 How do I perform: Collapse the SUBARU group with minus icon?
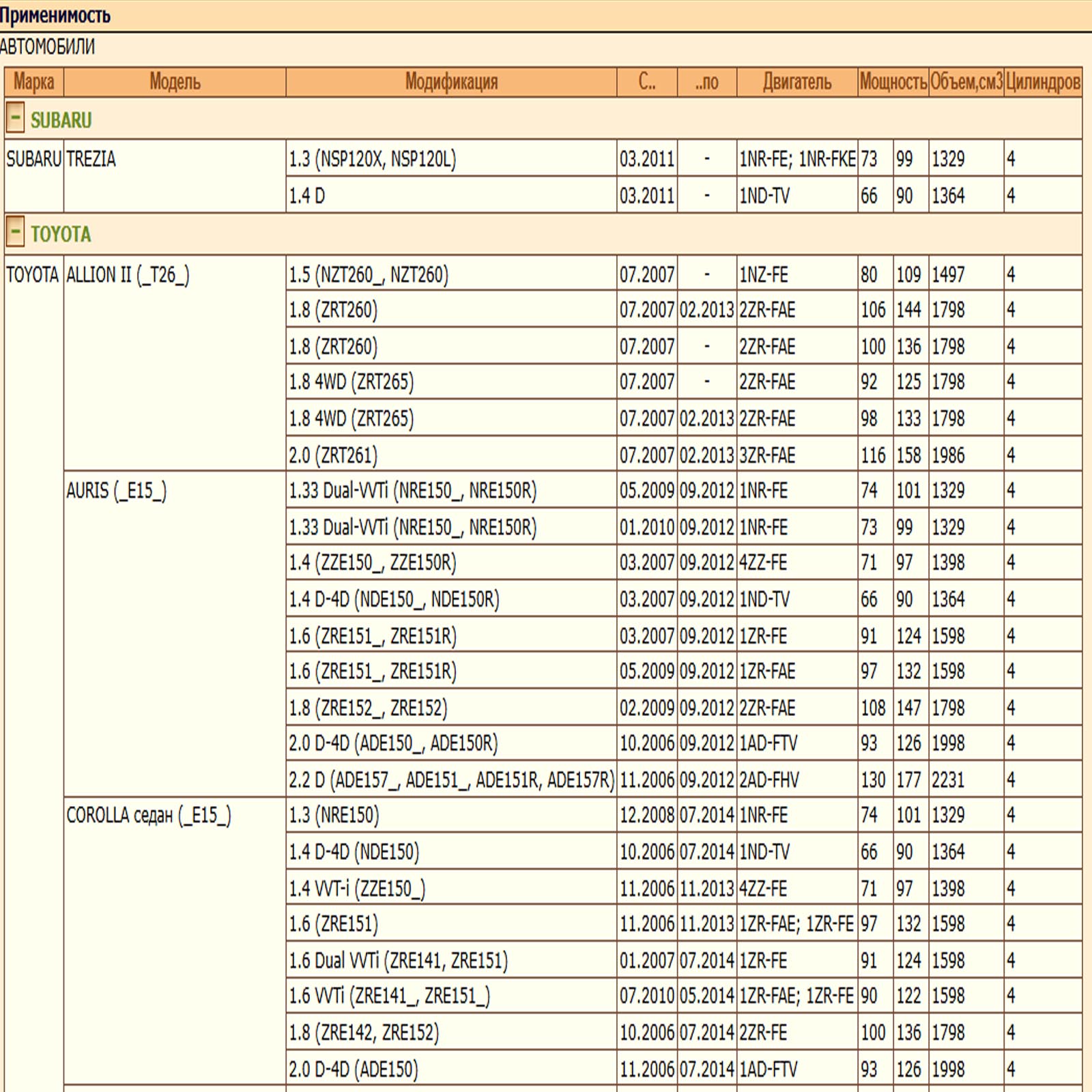tap(15, 118)
